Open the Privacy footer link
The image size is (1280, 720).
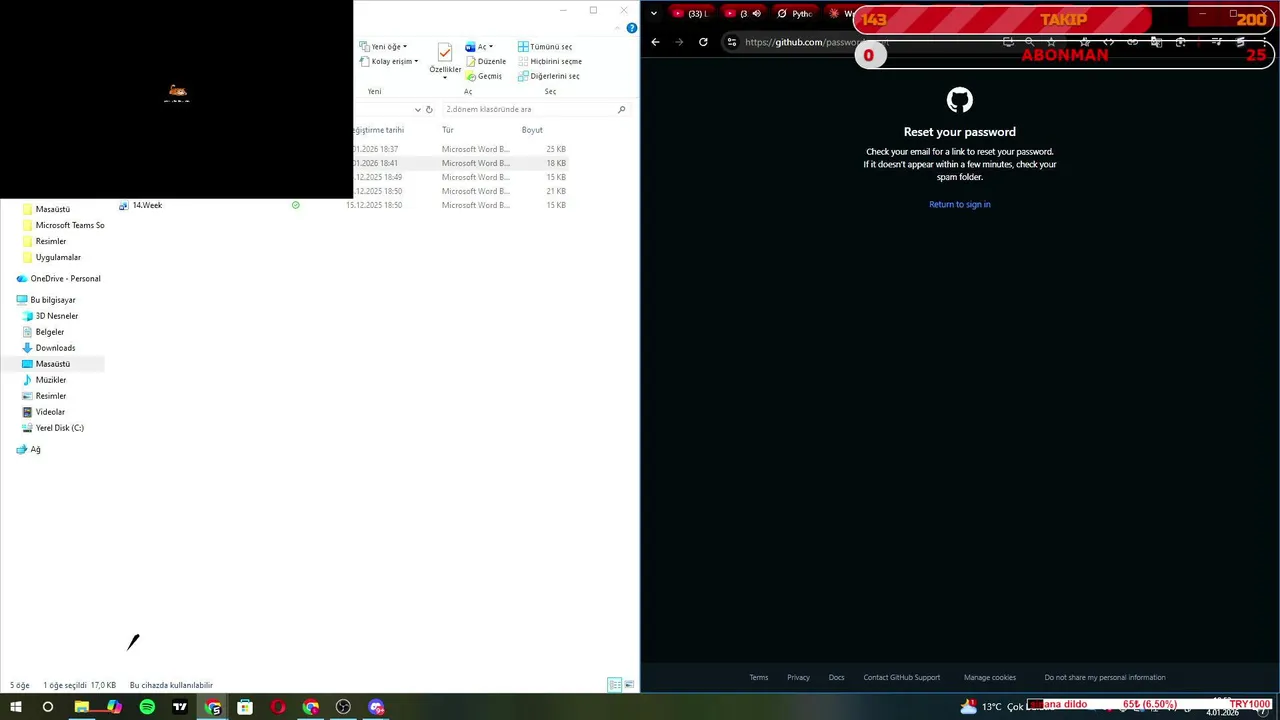(798, 677)
